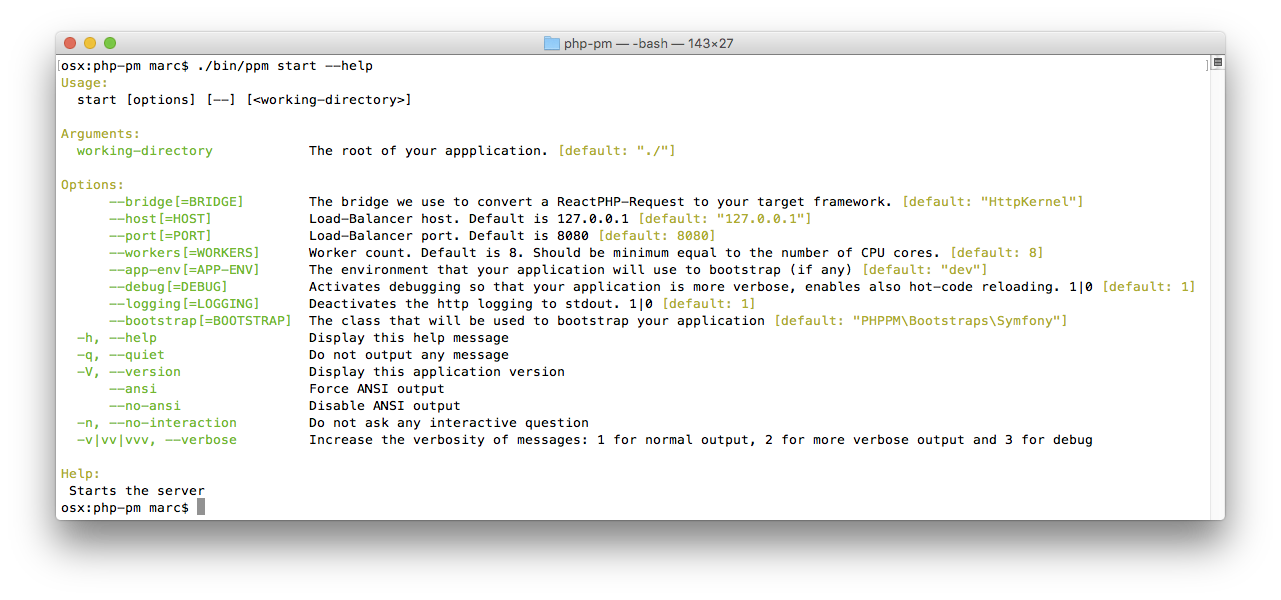Click the [default: "PHPPM\Bootstraps\Symfony"] value
Screen dimensions: 1281x600
(921, 321)
